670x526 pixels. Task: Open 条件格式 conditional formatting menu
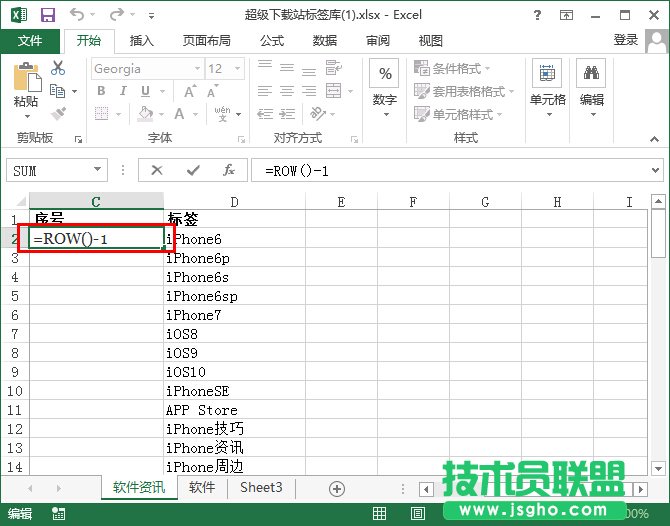[452, 68]
